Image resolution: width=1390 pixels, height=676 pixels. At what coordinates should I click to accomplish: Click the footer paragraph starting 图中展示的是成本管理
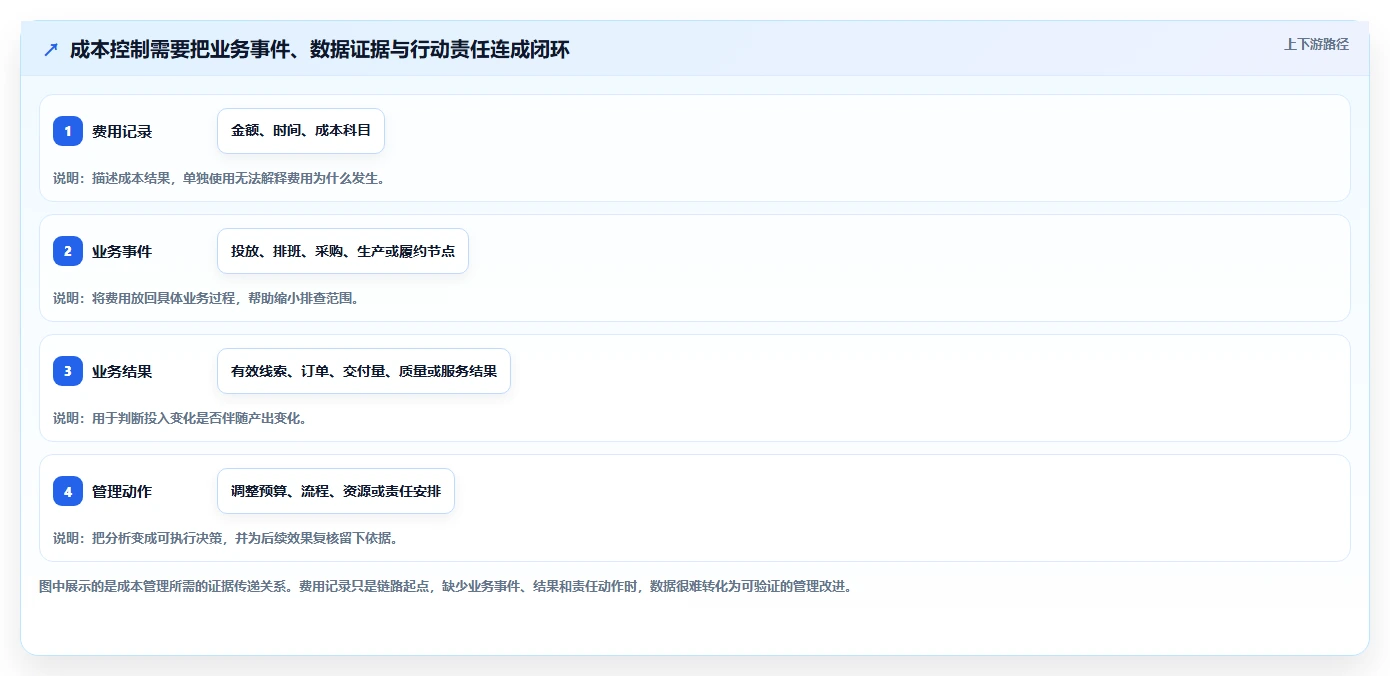(x=446, y=586)
